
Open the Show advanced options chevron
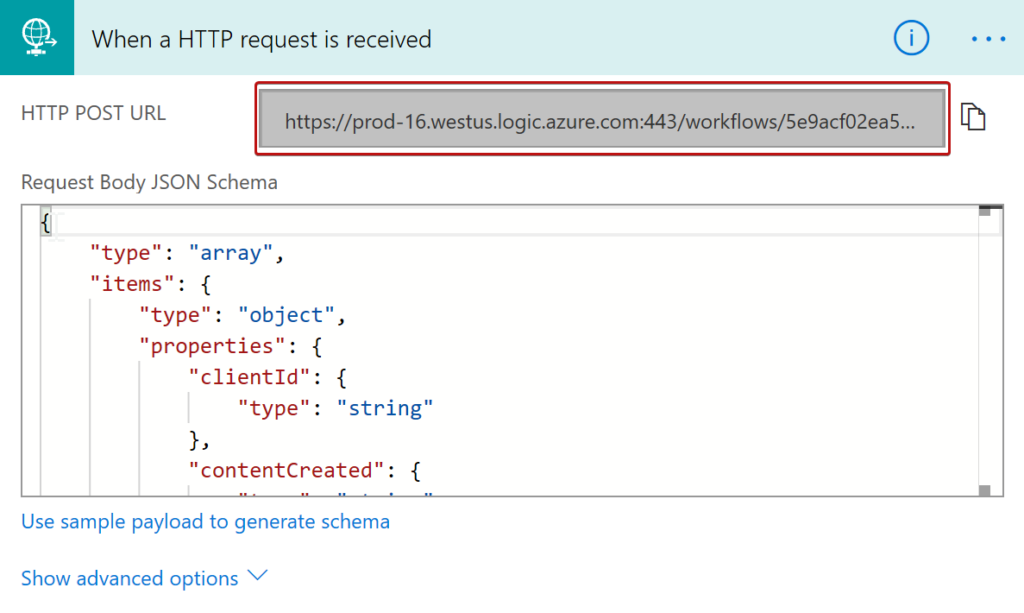[258, 576]
